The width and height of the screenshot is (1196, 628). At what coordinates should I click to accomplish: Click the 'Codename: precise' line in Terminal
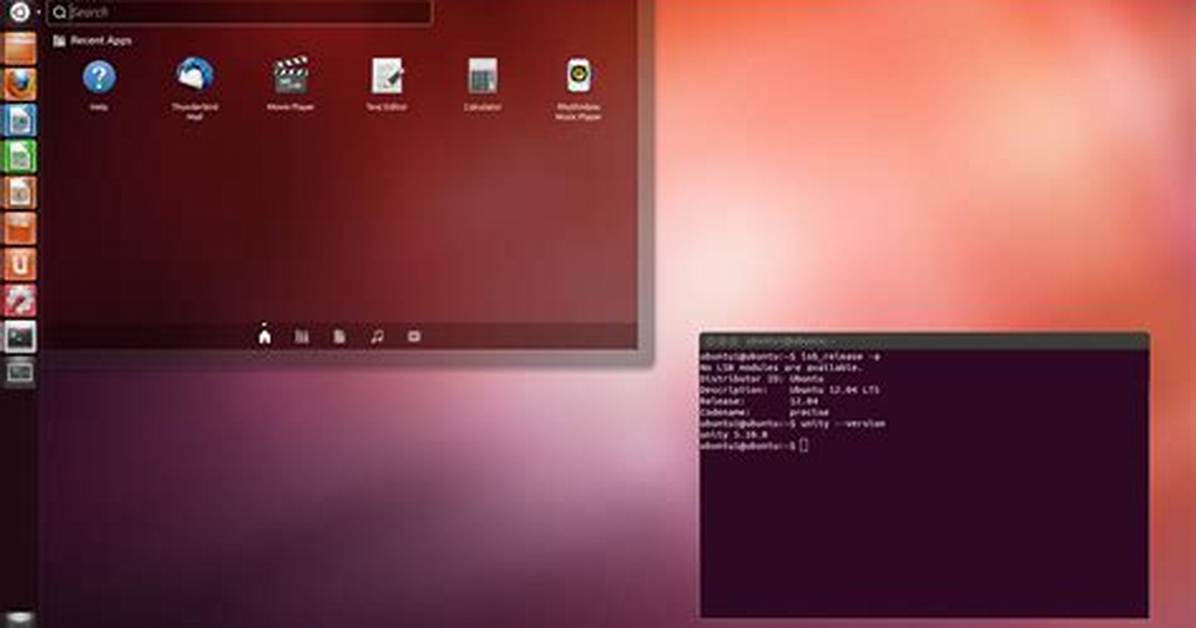point(764,412)
